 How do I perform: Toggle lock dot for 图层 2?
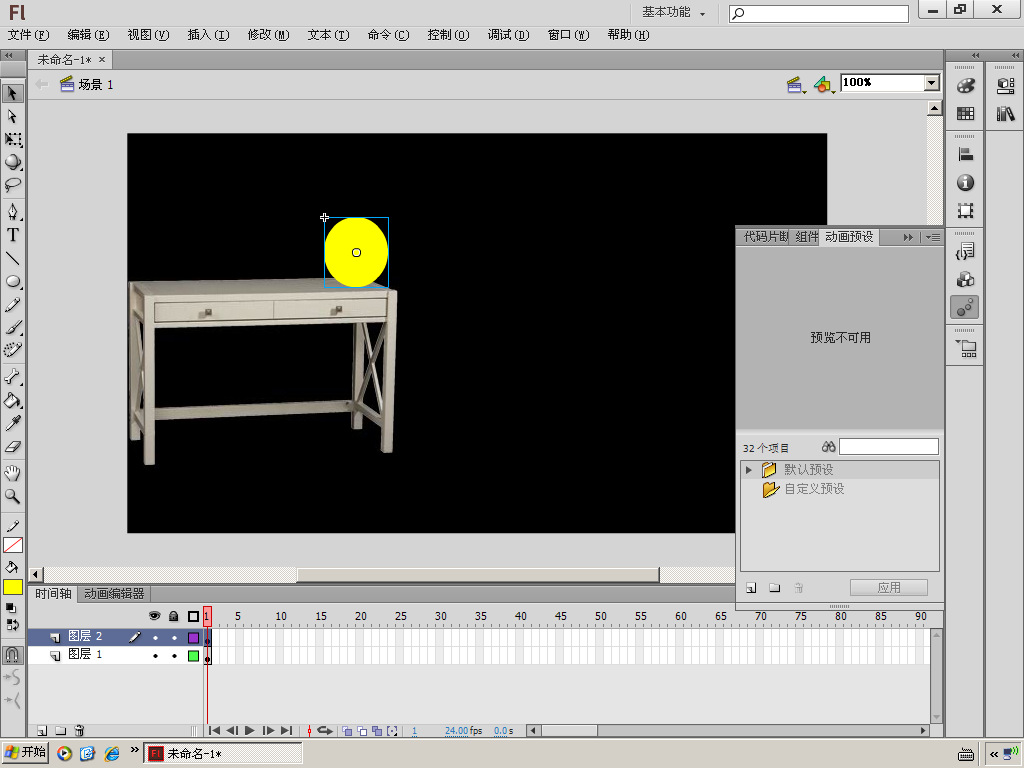pyautogui.click(x=174, y=637)
